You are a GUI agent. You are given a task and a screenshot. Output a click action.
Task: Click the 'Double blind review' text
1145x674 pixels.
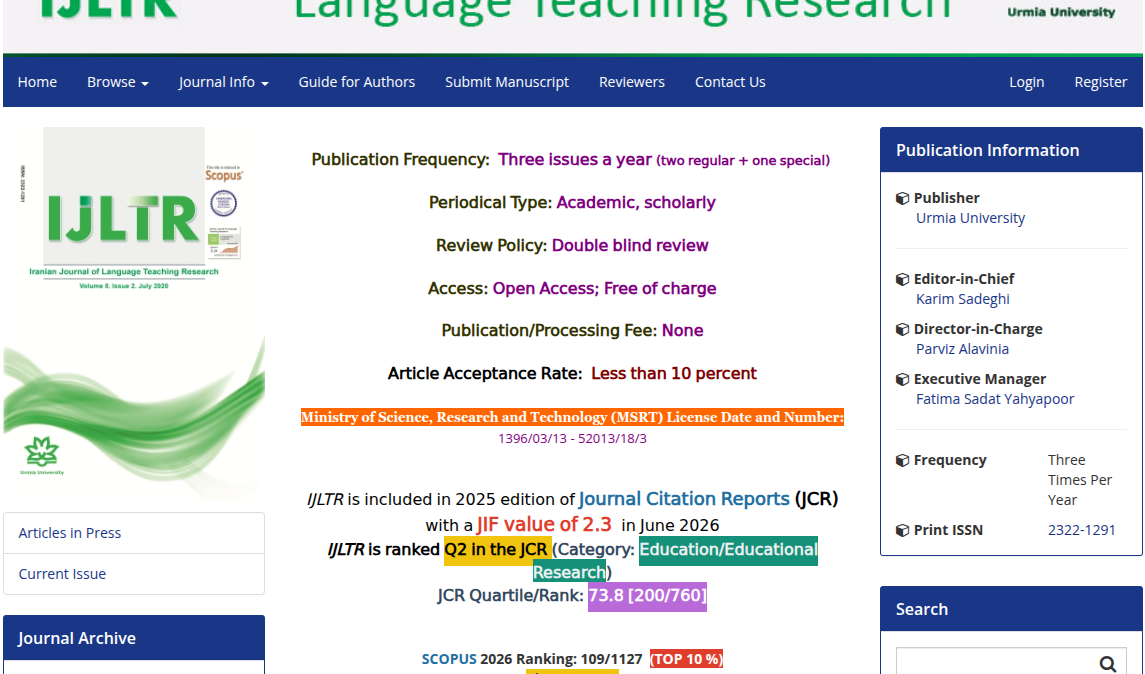(630, 245)
